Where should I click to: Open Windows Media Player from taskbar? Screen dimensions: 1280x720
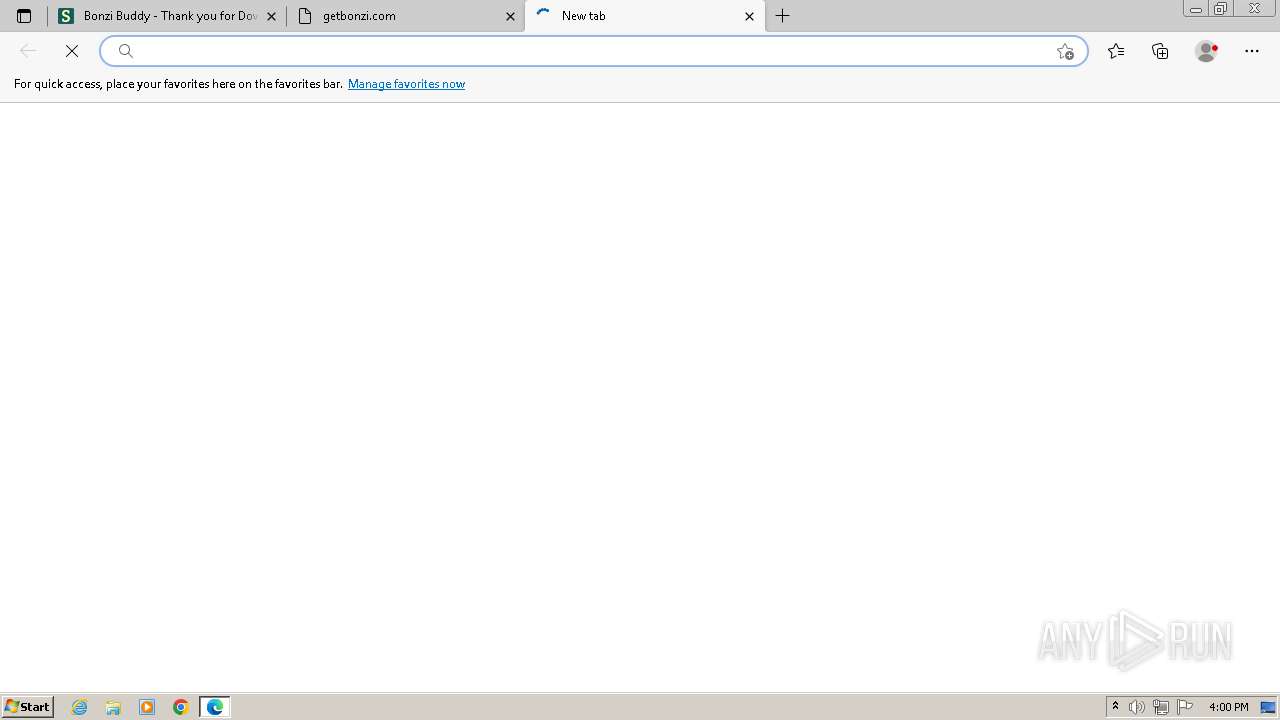pos(147,707)
